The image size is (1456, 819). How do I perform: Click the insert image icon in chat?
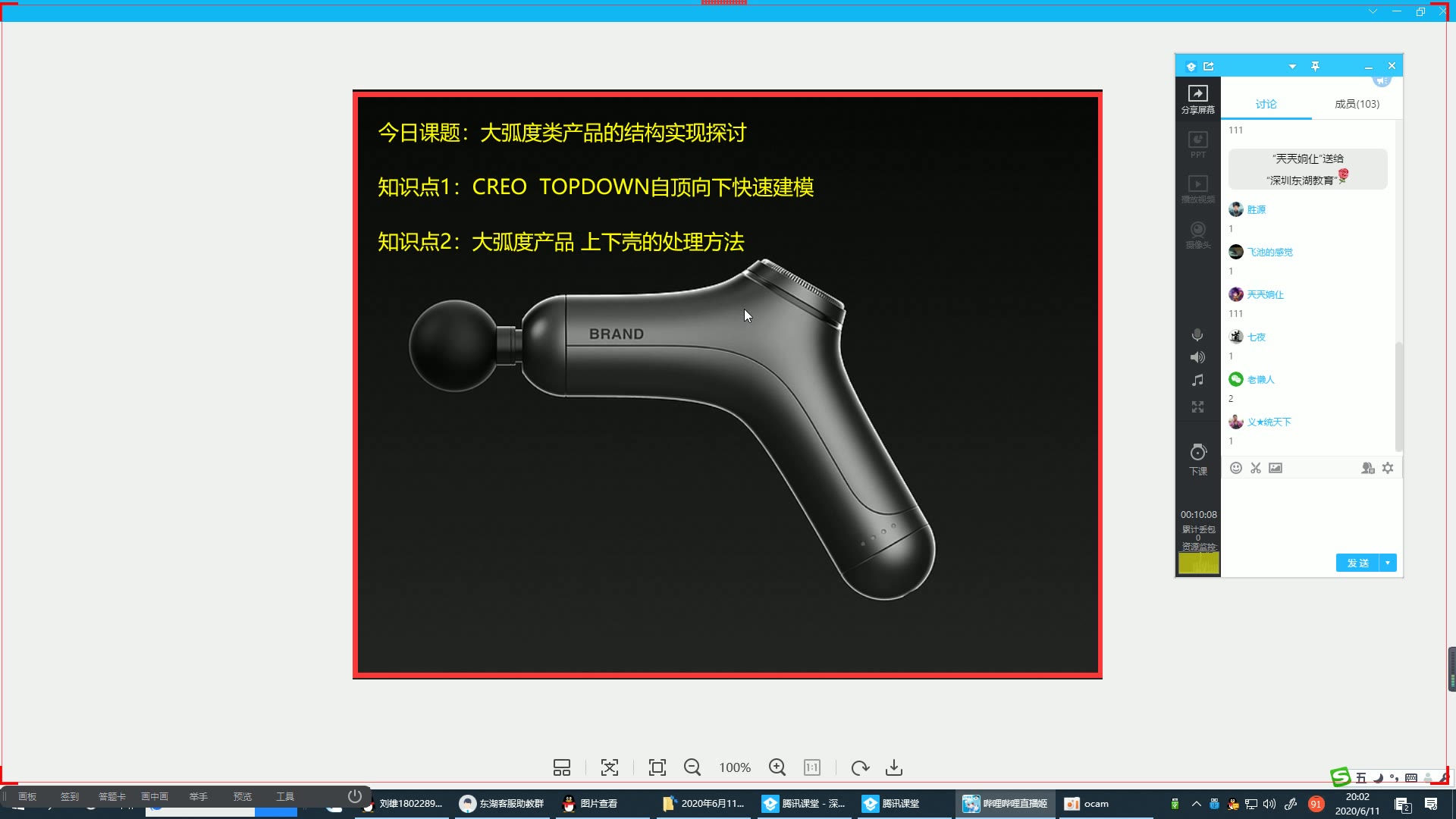pyautogui.click(x=1276, y=468)
